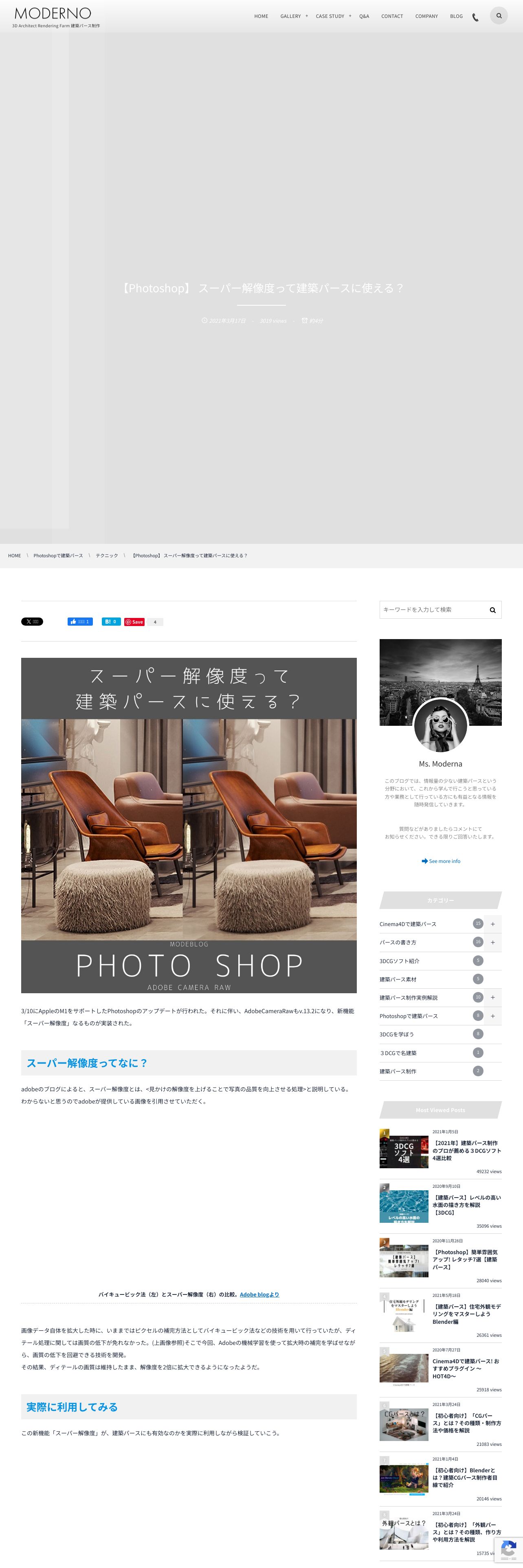This screenshot has width=523, height=1568.
Task: Go to the Q&A page
Action: tap(364, 16)
